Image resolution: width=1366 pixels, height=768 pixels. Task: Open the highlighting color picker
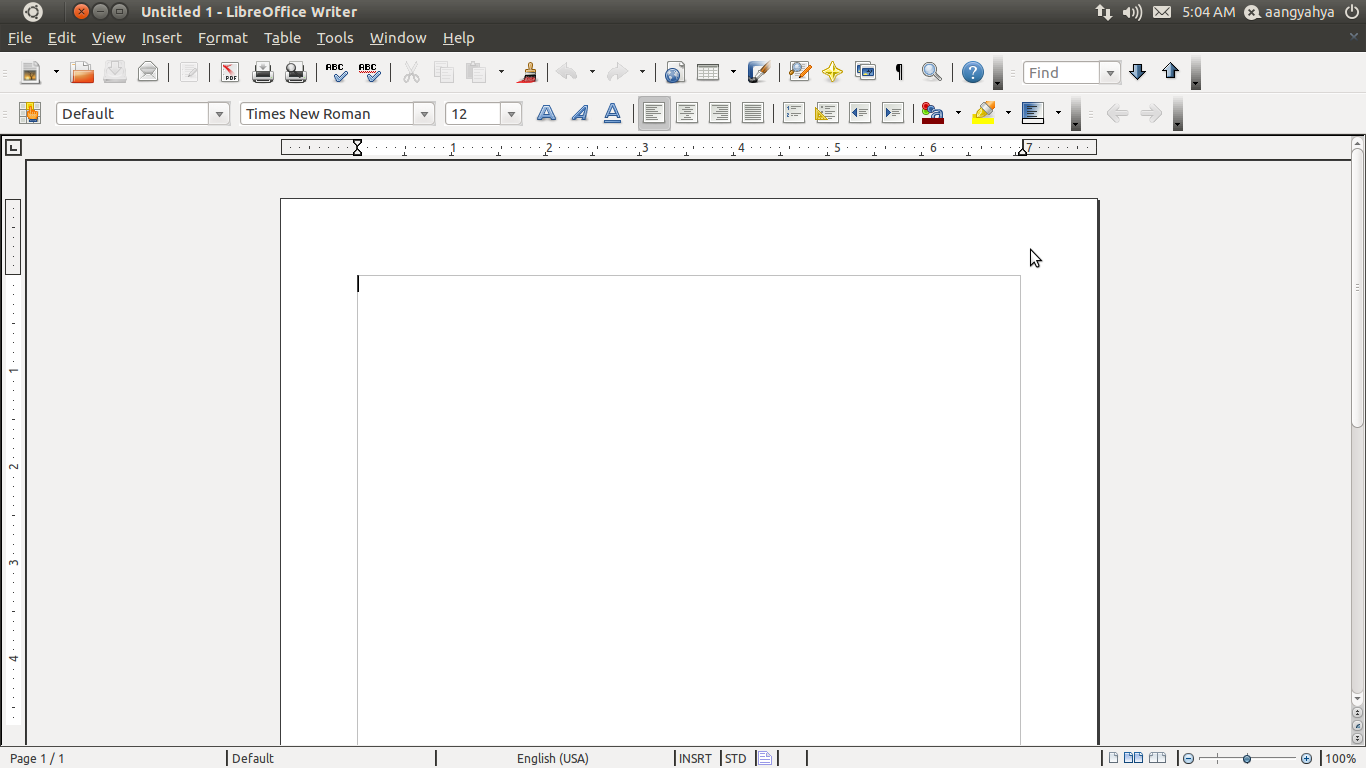pyautogui.click(x=1009, y=113)
